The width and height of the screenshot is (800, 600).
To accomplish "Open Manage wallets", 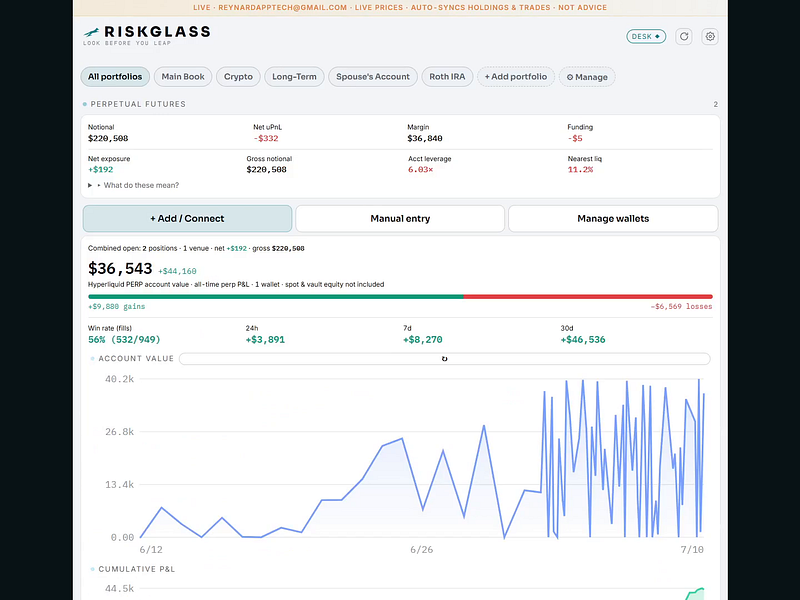I will coord(613,218).
